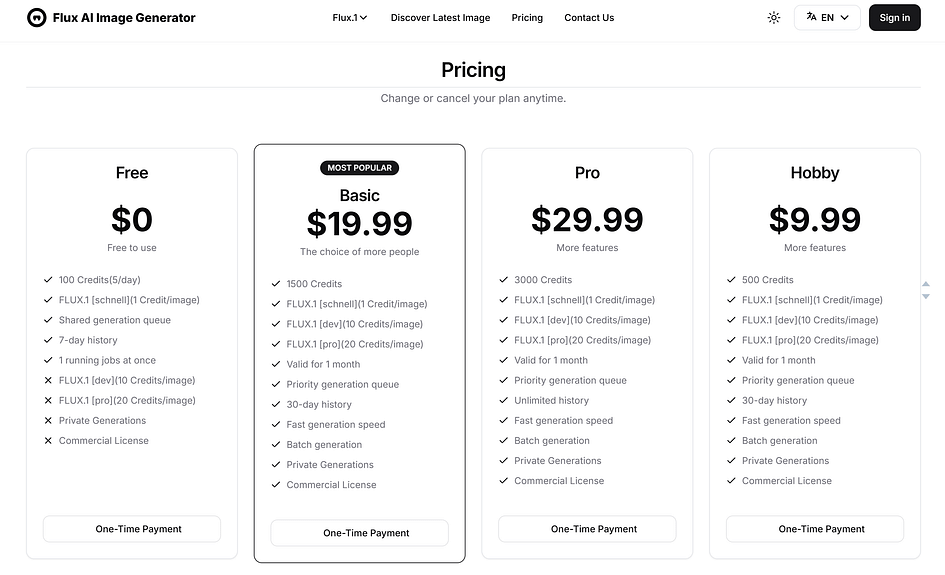Image resolution: width=945 pixels, height=575 pixels.
Task: Choose One-Time Payment for Hobby plan
Action: click(815, 529)
